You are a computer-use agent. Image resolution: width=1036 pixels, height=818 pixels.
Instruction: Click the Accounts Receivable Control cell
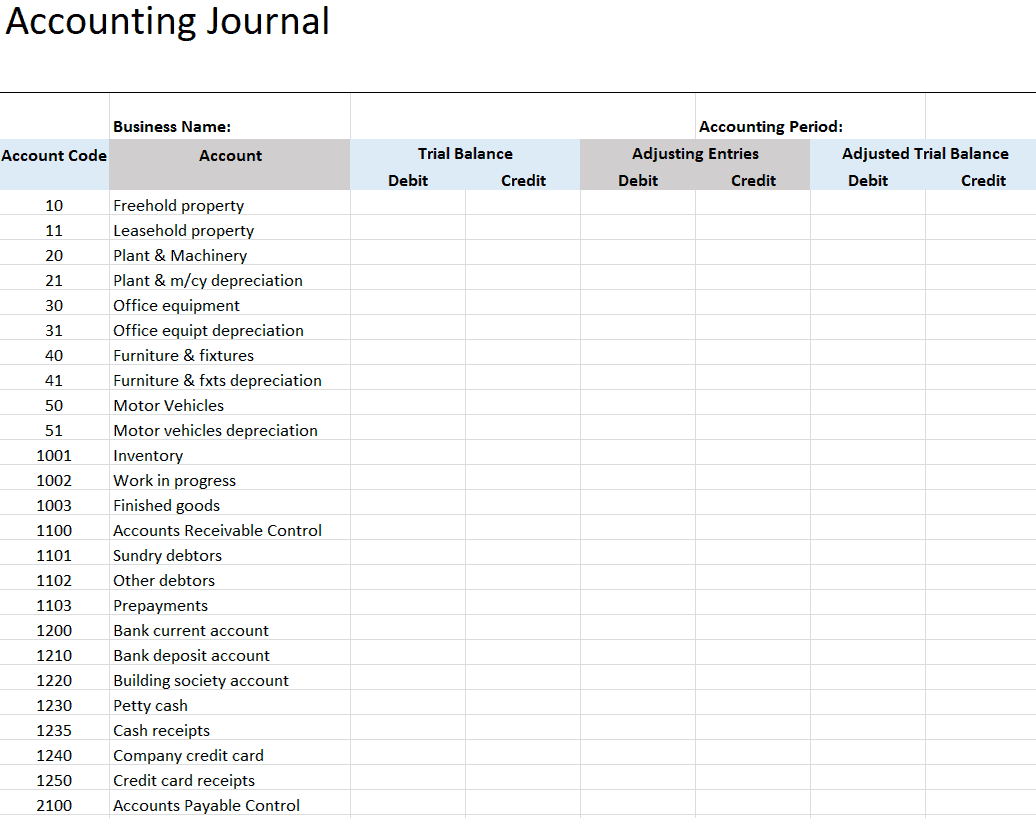(x=230, y=531)
